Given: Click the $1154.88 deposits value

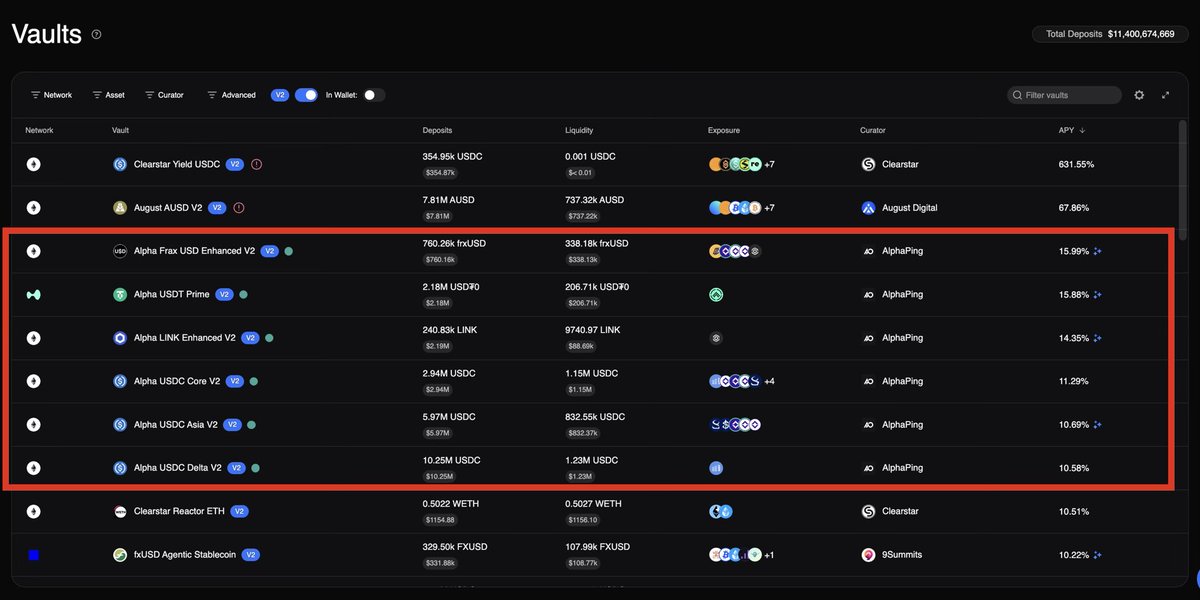Looking at the screenshot, I should (x=440, y=520).
